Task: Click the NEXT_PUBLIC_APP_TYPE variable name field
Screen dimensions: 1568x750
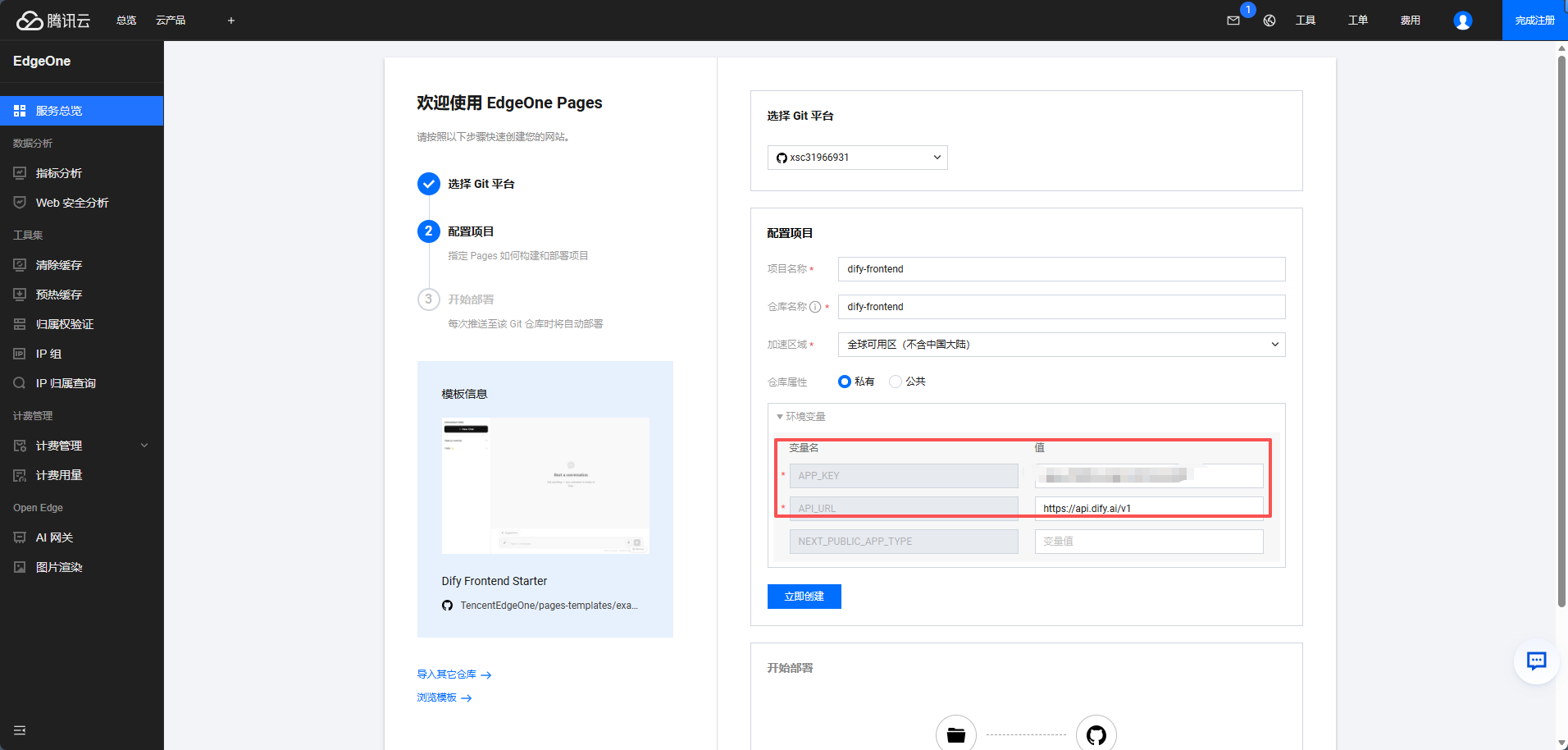Action: (x=904, y=542)
